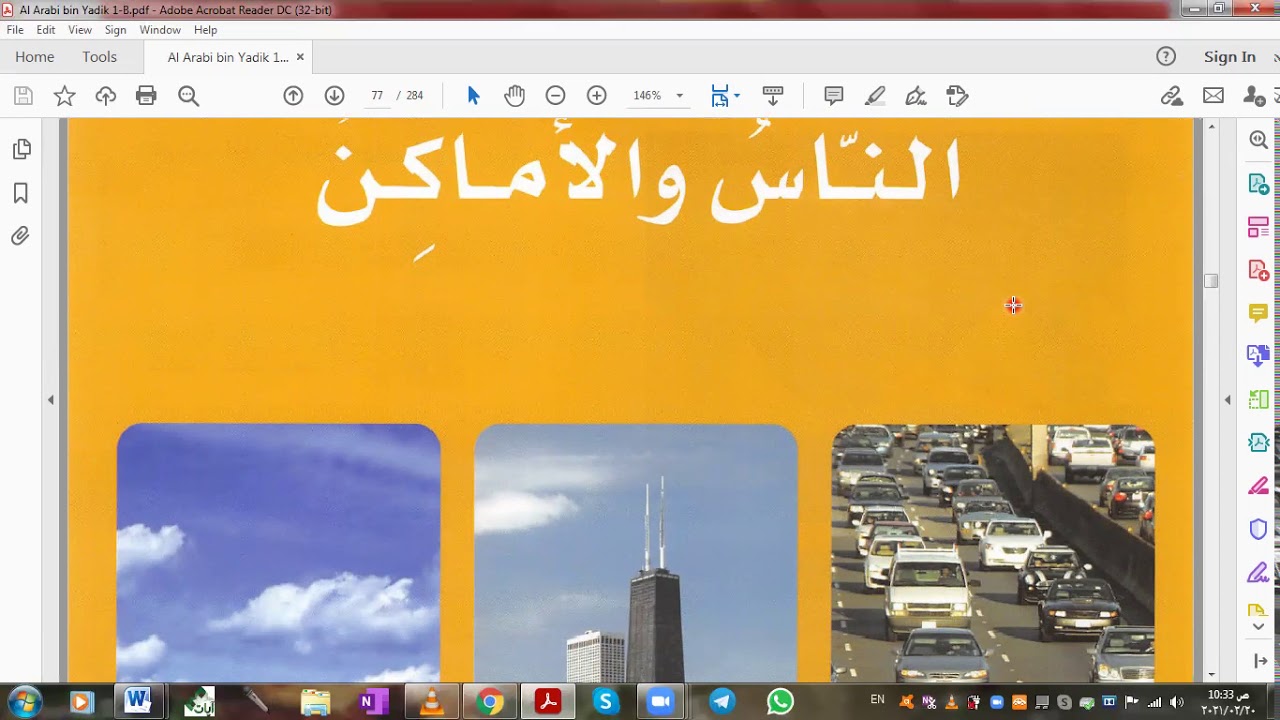Select the highlight text pen tool
Screen dimensions: 1280x720
(x=875, y=96)
